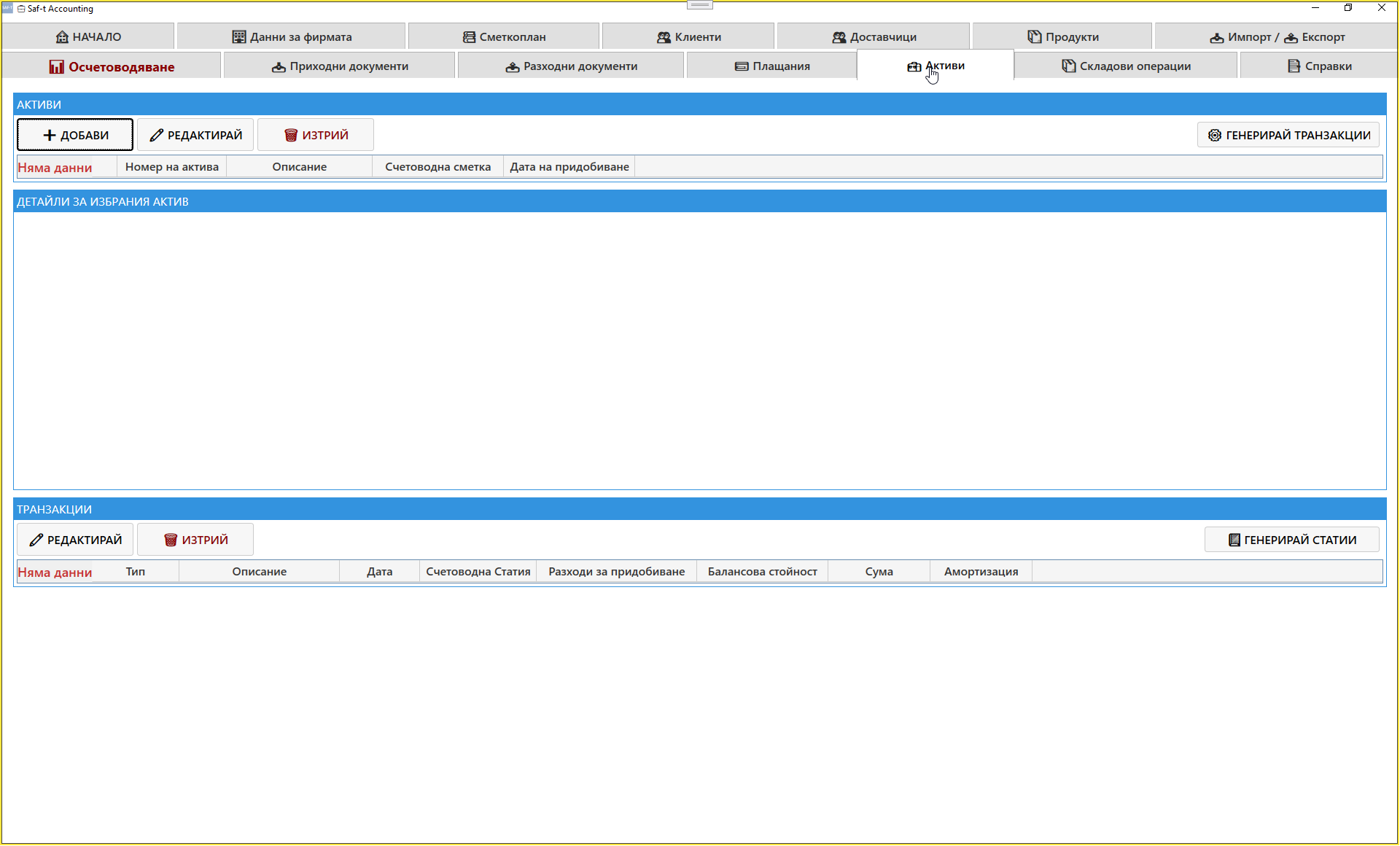Click the Балансова стойност column header
This screenshot has height=846, width=1400.
pyautogui.click(x=763, y=572)
